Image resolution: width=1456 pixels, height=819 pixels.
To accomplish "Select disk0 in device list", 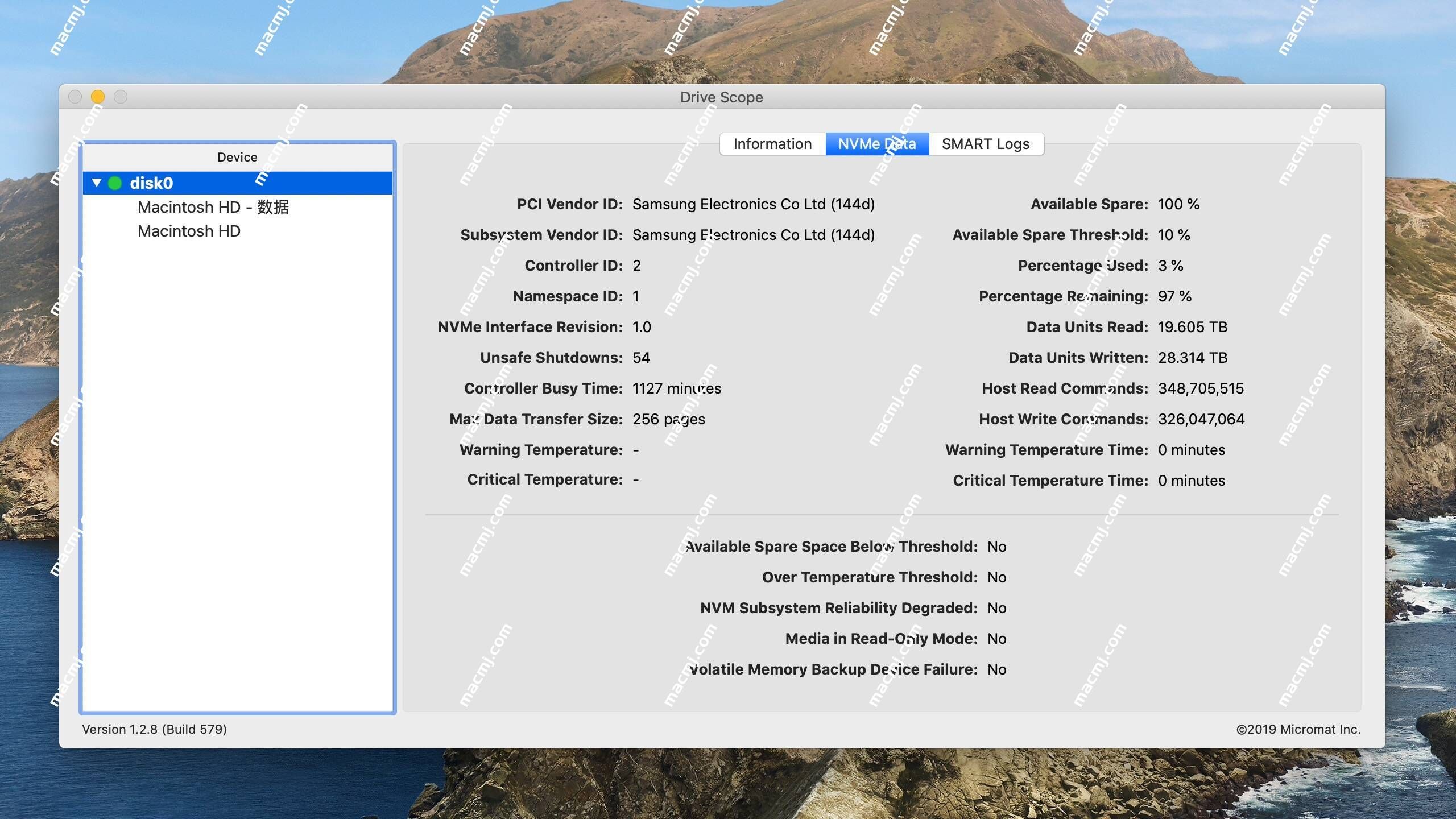I will pos(237,183).
